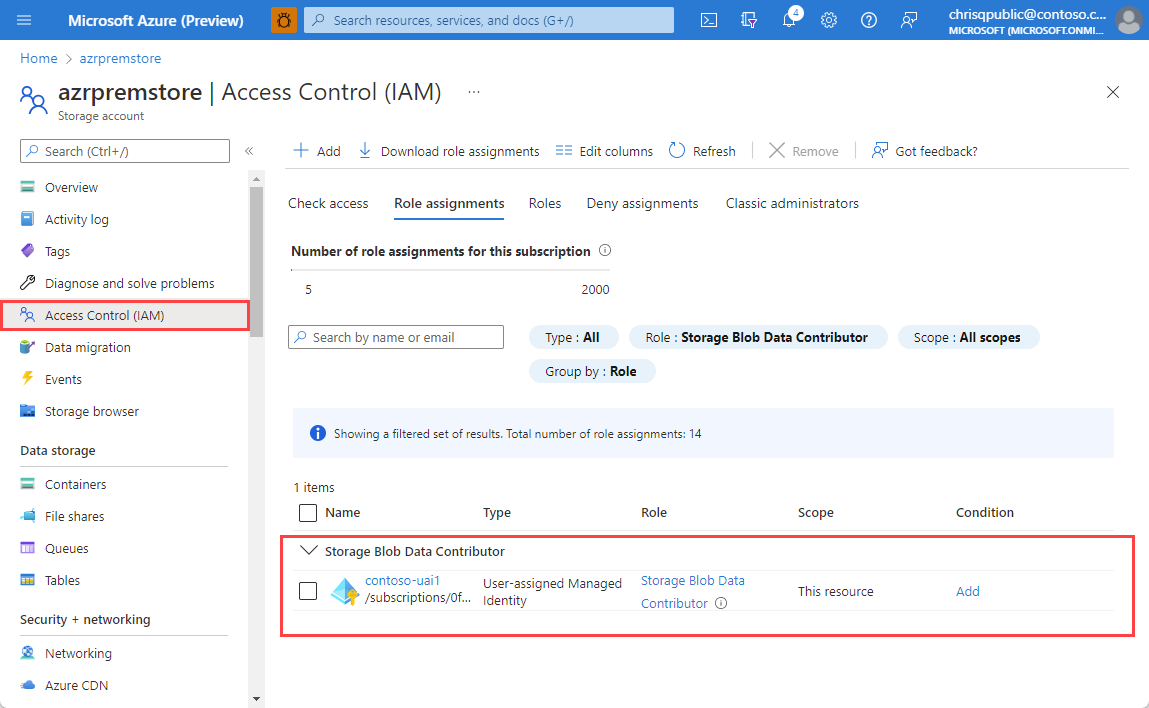Open the portal settings gear
1149x708 pixels.
[x=829, y=20]
